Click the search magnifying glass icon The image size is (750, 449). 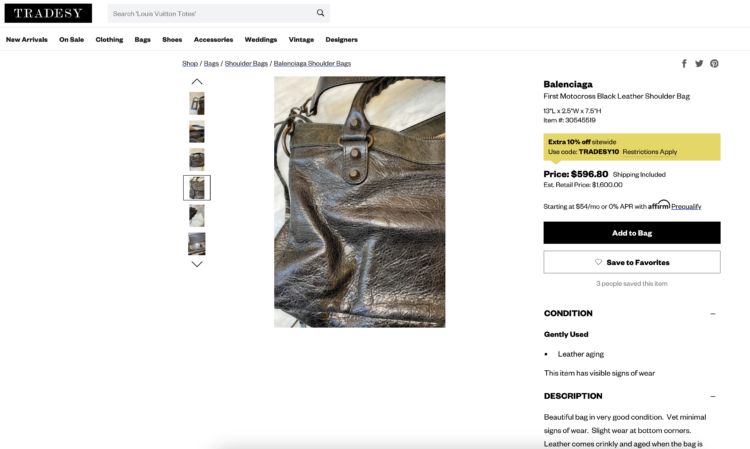(320, 14)
